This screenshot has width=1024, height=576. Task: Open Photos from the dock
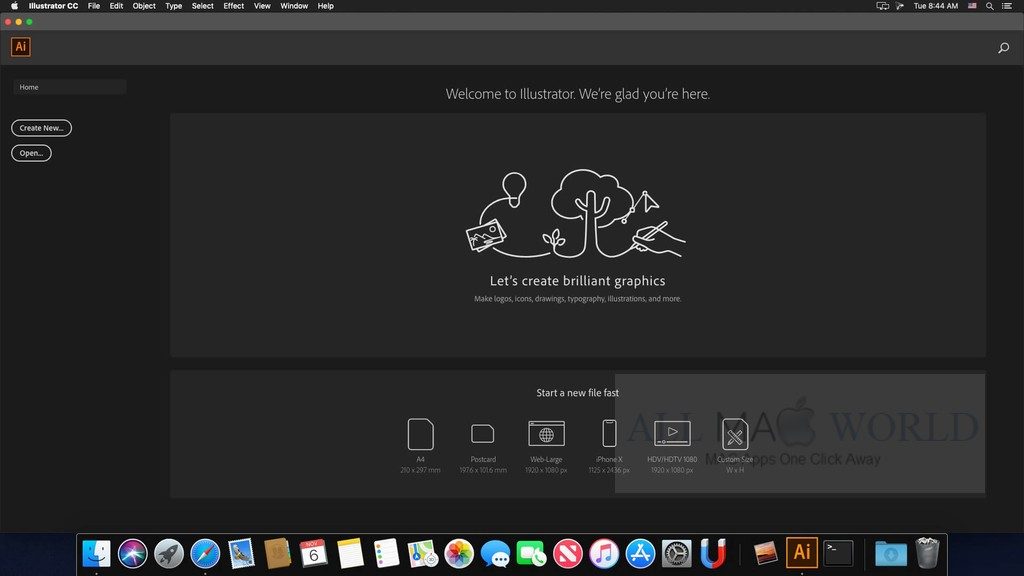pyautogui.click(x=459, y=554)
